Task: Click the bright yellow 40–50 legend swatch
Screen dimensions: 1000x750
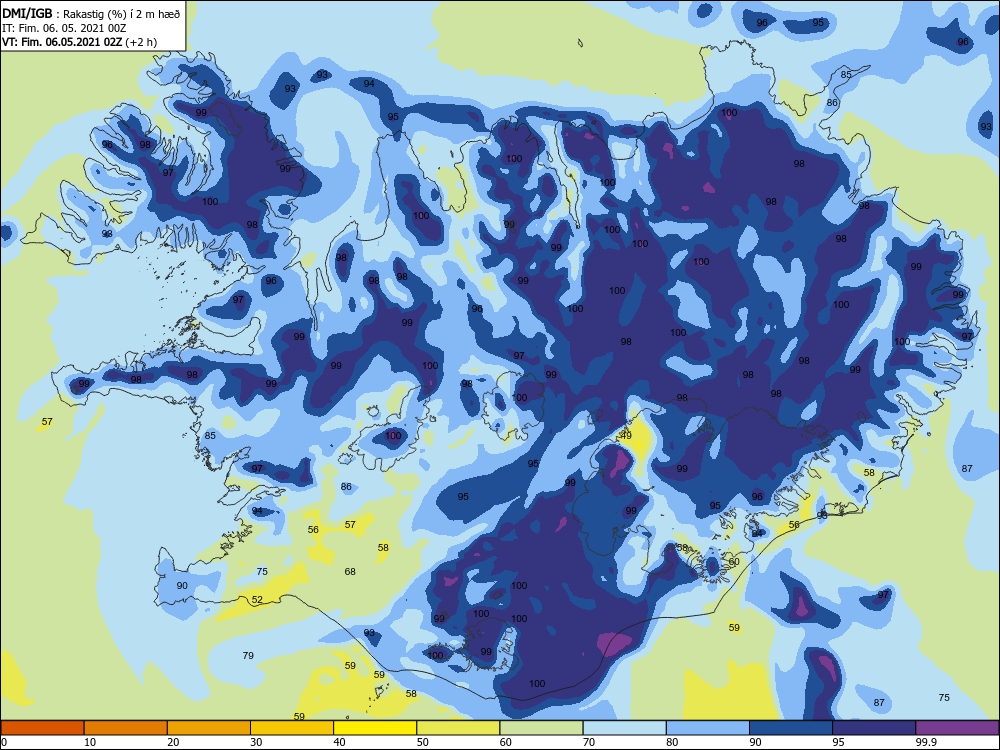Action: 375,728
